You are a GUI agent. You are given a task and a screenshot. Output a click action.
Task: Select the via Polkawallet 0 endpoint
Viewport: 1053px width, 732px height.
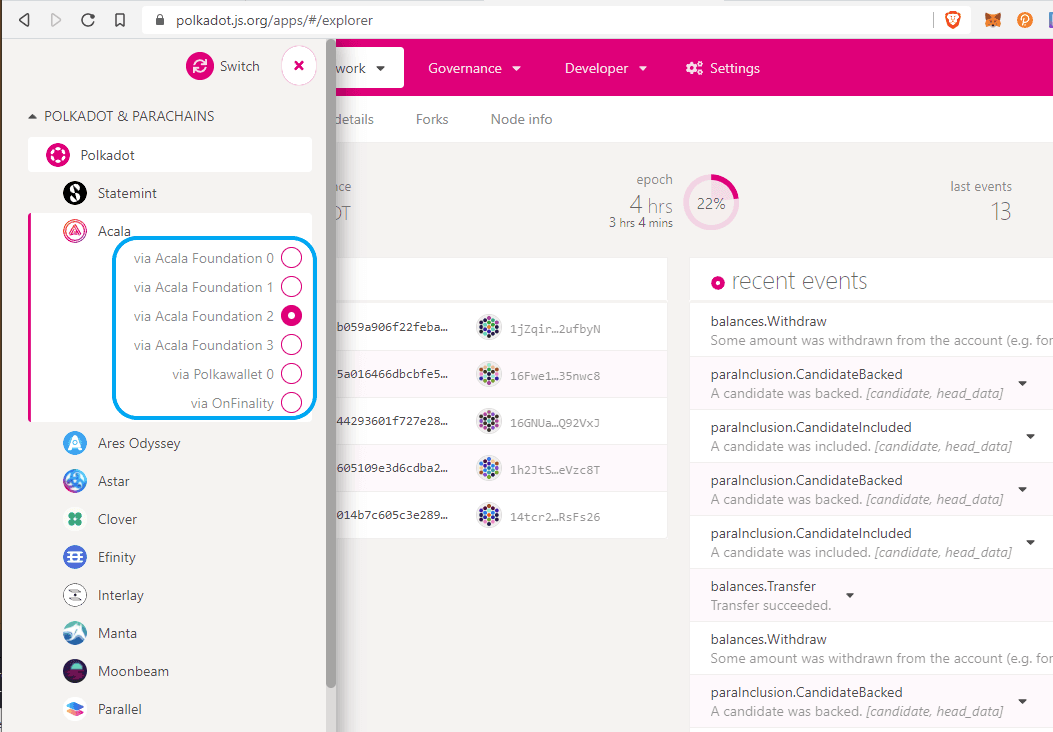click(x=291, y=374)
